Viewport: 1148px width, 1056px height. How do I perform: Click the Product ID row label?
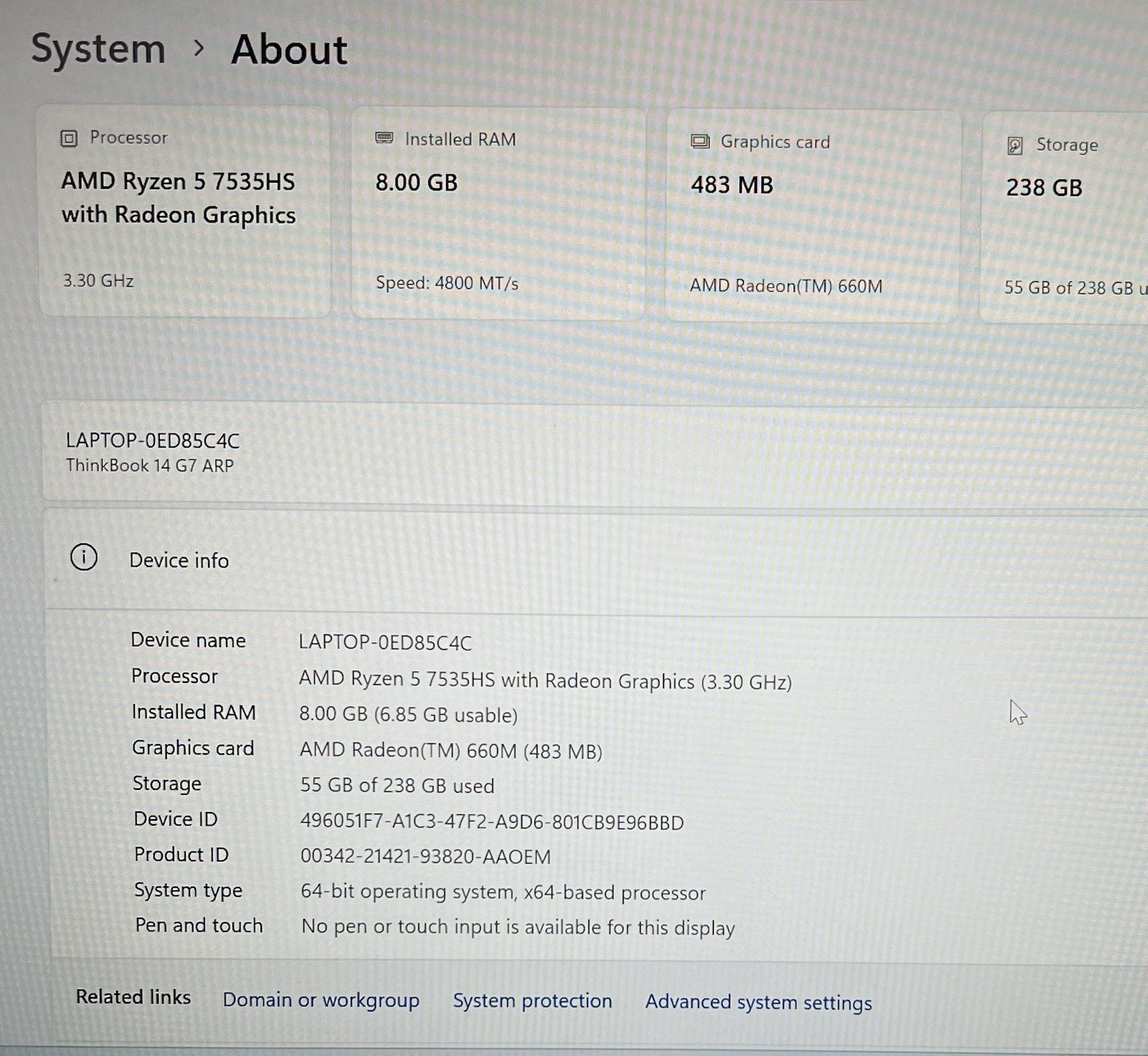pos(182,854)
